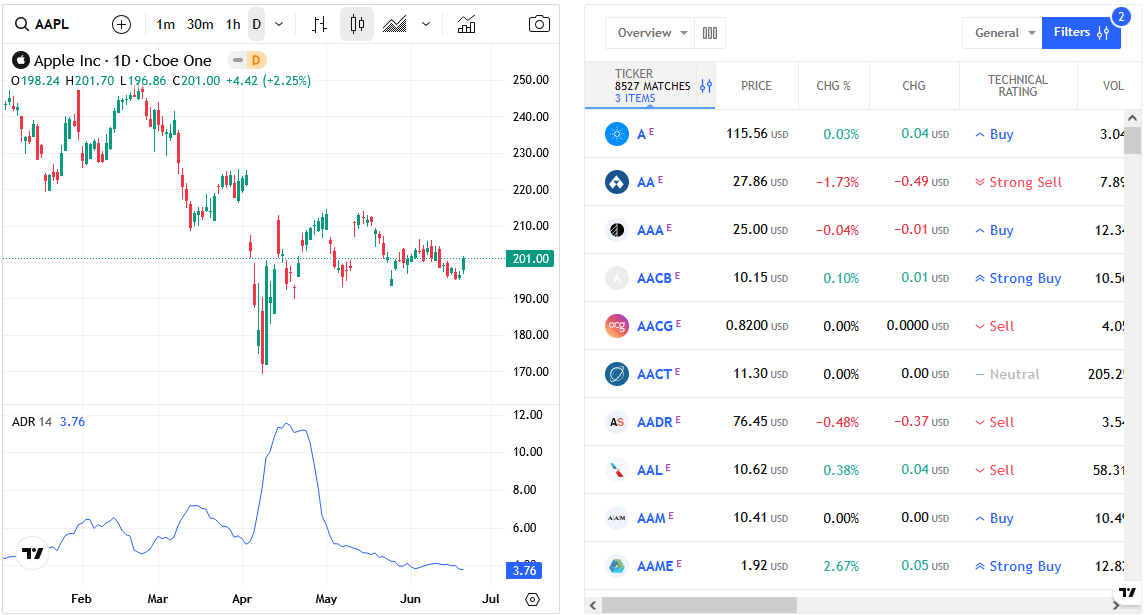Sort by the TECHNICAL RATING column header
Screen dimensions: 1145x615
1017,86
